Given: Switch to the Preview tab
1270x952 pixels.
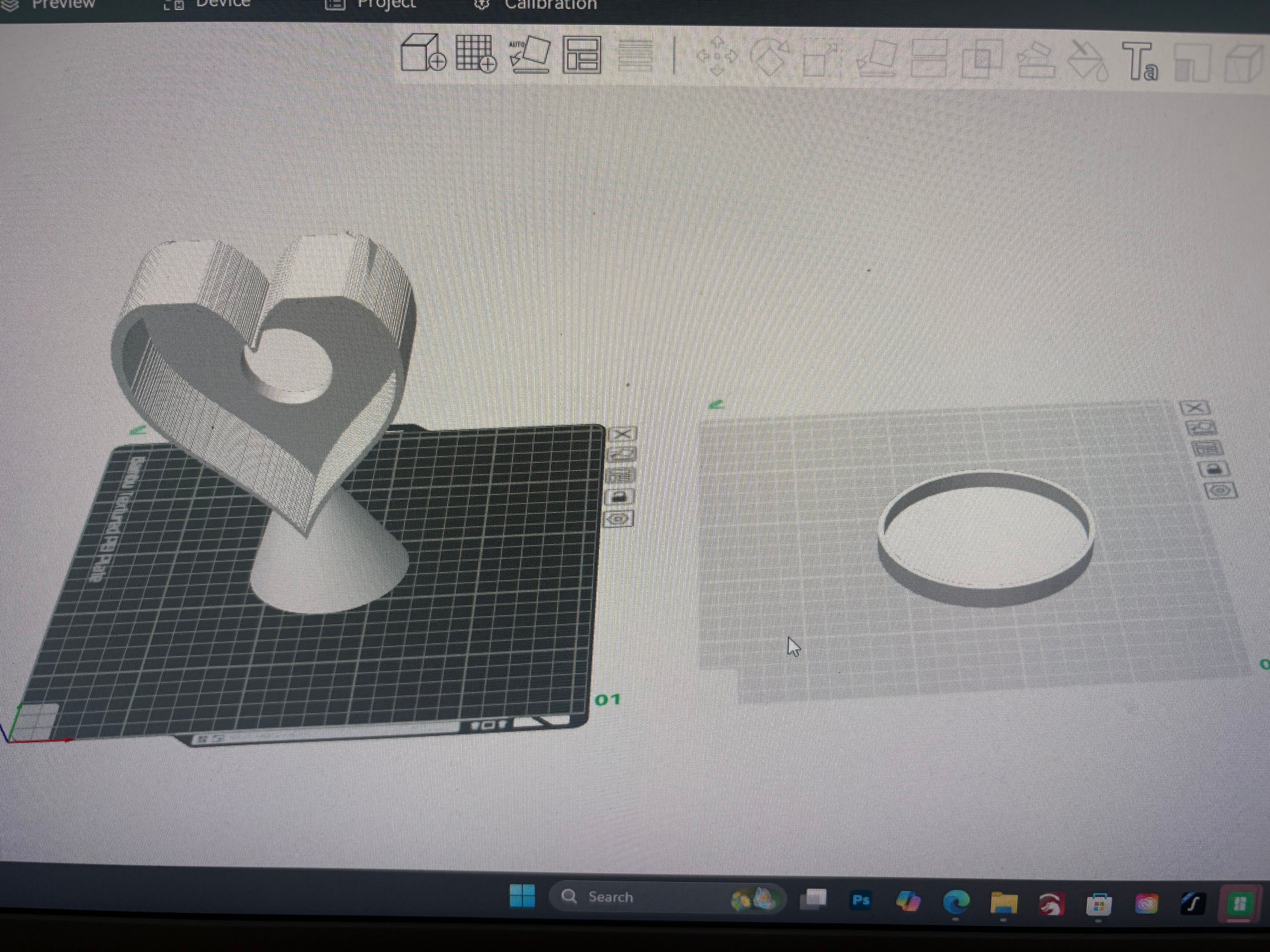Looking at the screenshot, I should pos(49,5).
